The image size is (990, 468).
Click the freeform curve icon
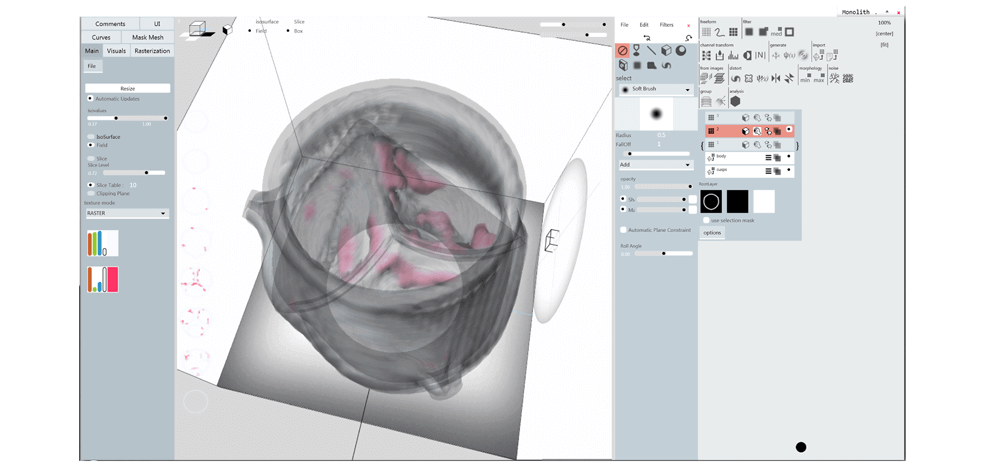tap(719, 32)
